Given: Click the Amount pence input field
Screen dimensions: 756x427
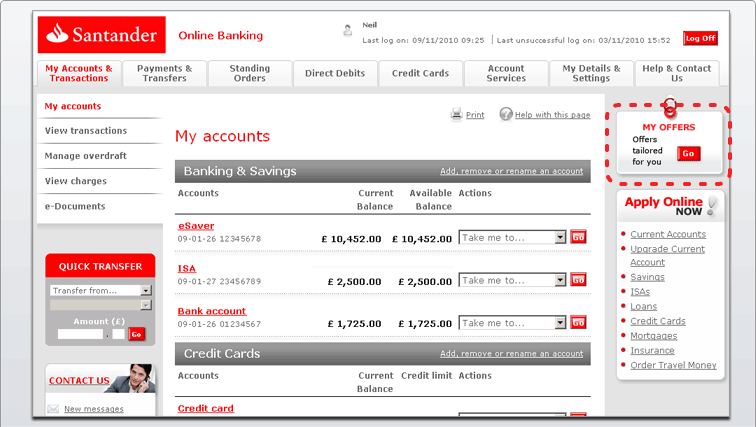Looking at the screenshot, I should 119,334.
